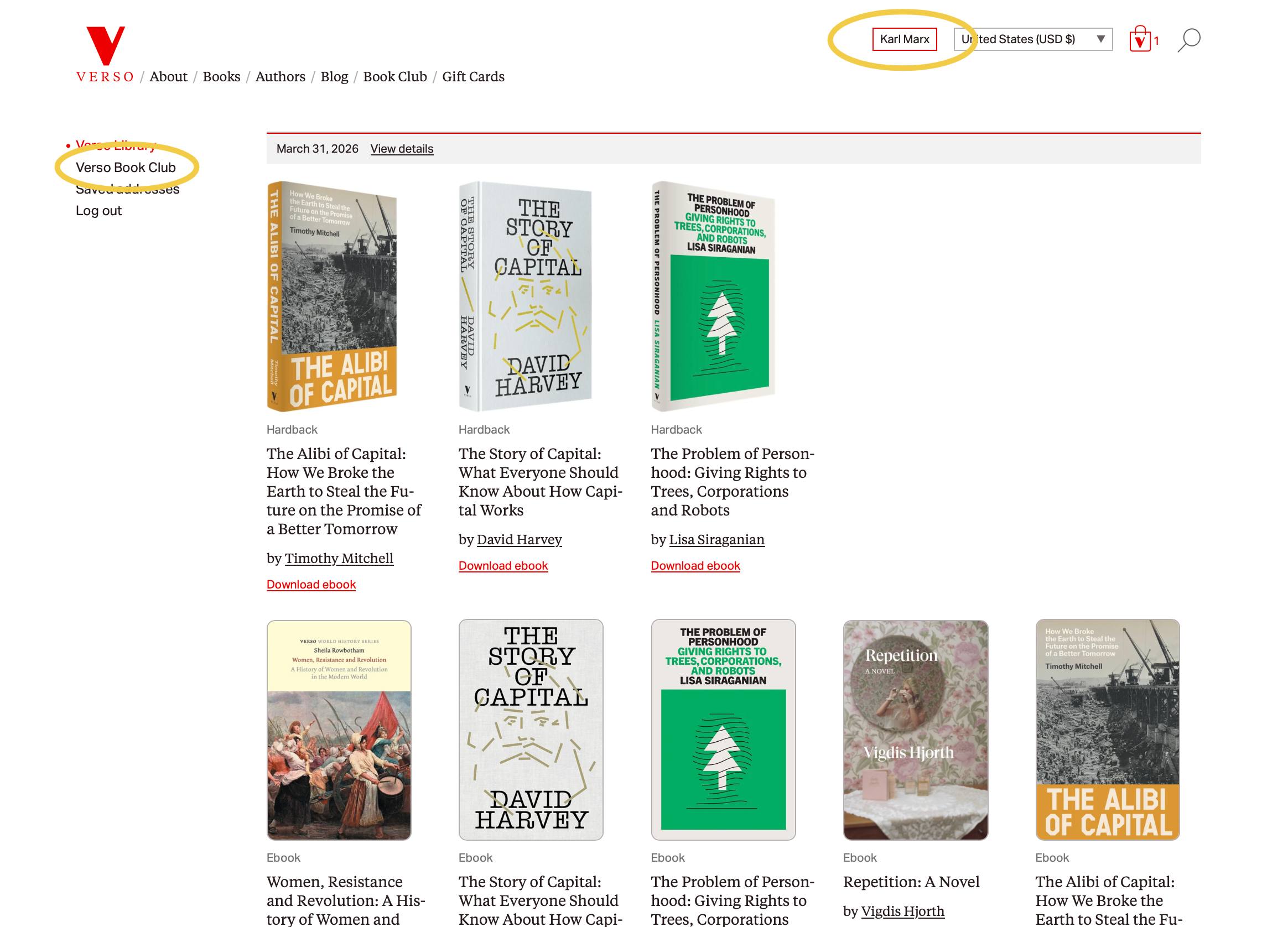Click Repetition: A Novel ebook cover
1288x927 pixels.
916,730
